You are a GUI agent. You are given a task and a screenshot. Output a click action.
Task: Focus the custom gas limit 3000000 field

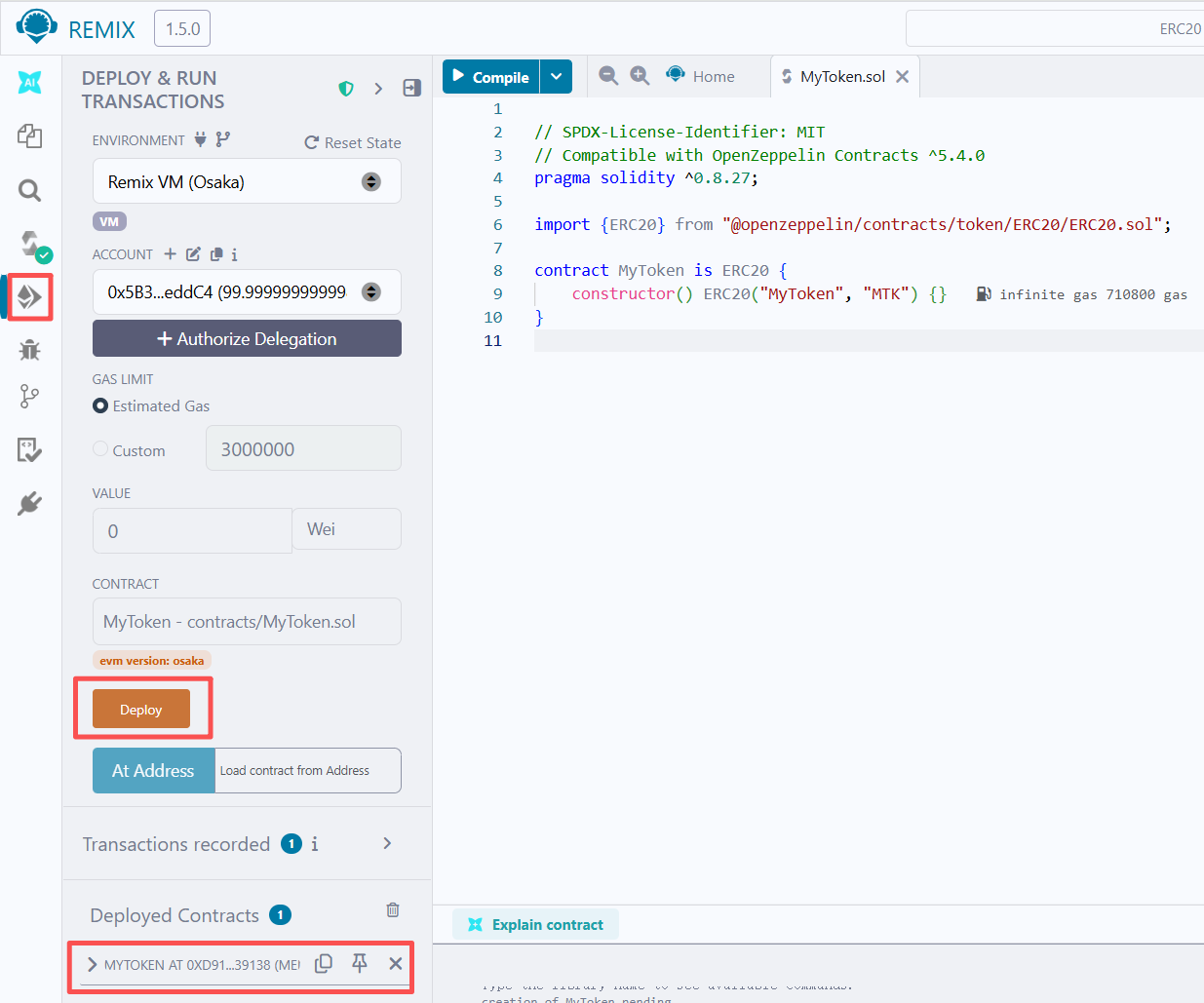click(303, 448)
